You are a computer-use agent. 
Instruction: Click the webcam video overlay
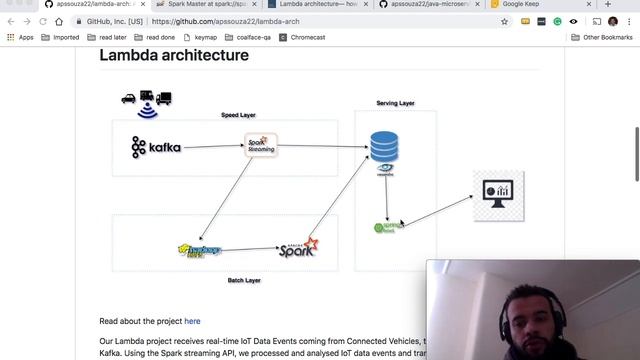point(533,310)
